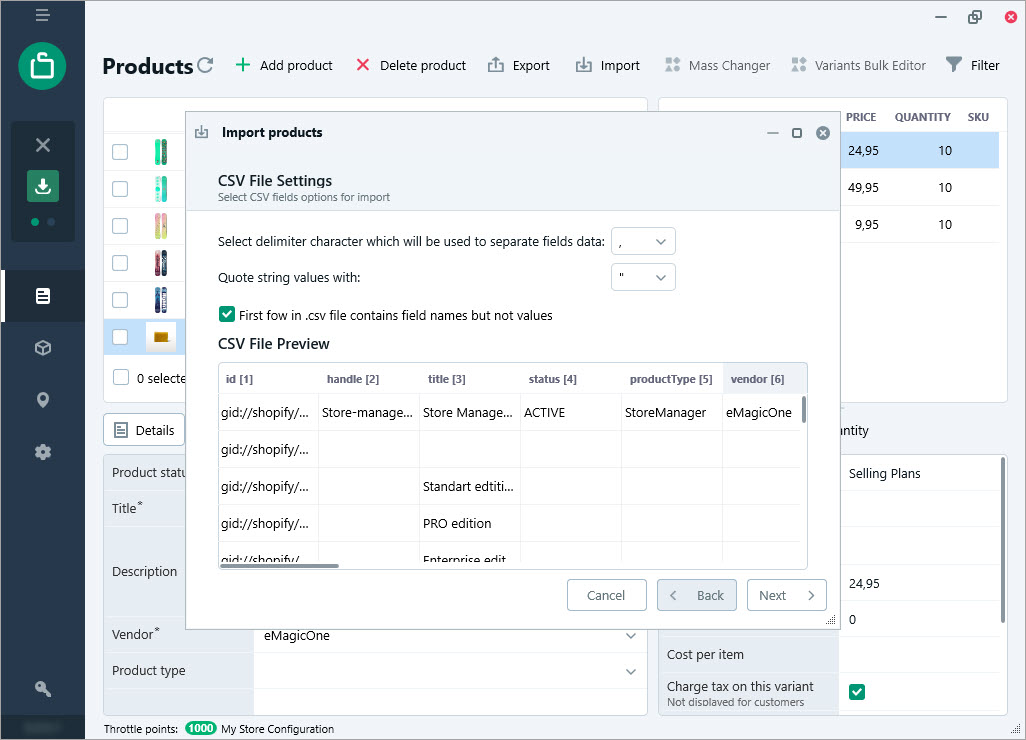
Task: Open the Filter option
Action: (x=973, y=65)
